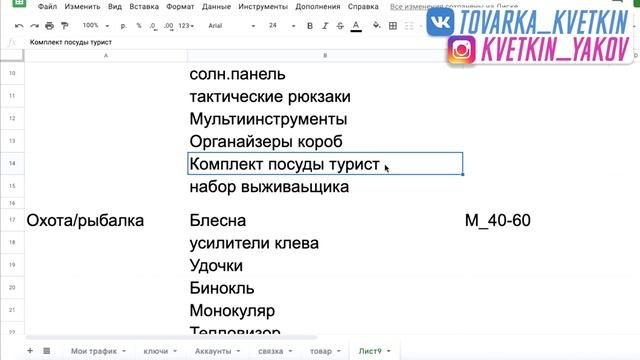Apply percent format button
The image size is (640, 360).
(x=139, y=26)
